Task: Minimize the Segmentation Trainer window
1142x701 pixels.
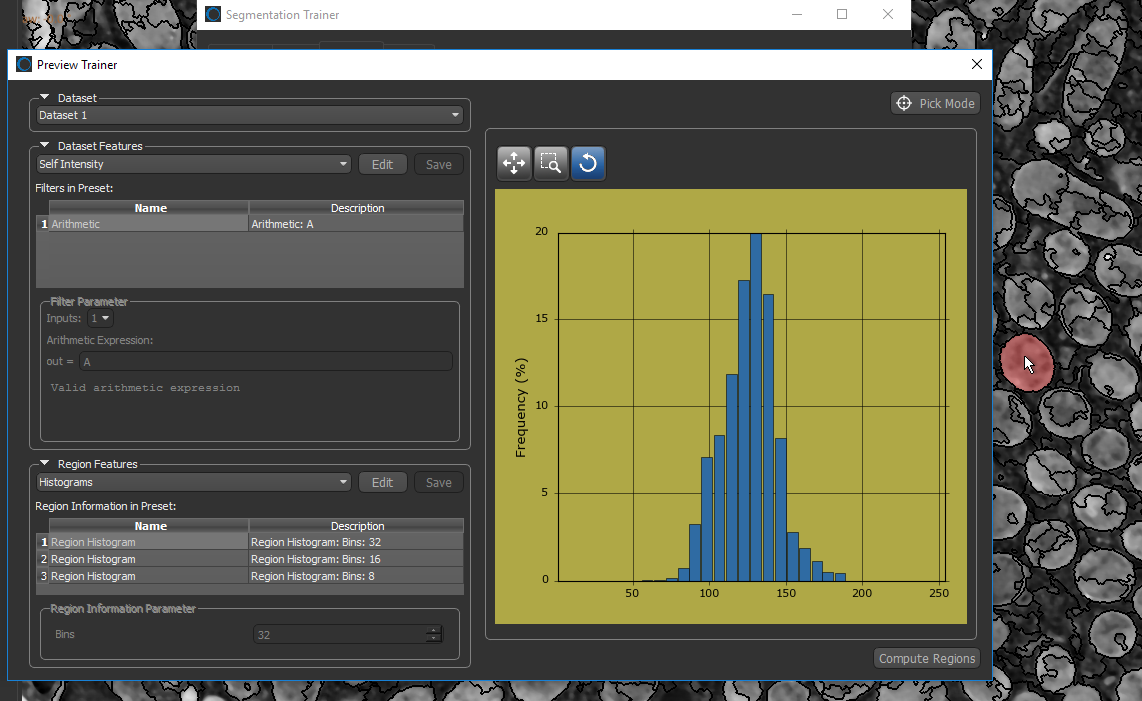Action: [x=796, y=14]
